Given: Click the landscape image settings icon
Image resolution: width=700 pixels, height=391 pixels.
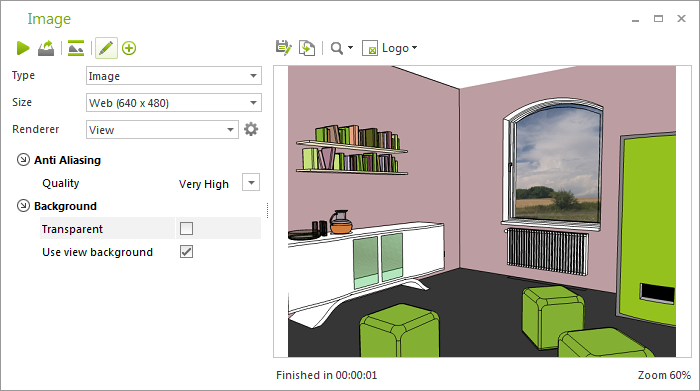Looking at the screenshot, I should point(76,48).
